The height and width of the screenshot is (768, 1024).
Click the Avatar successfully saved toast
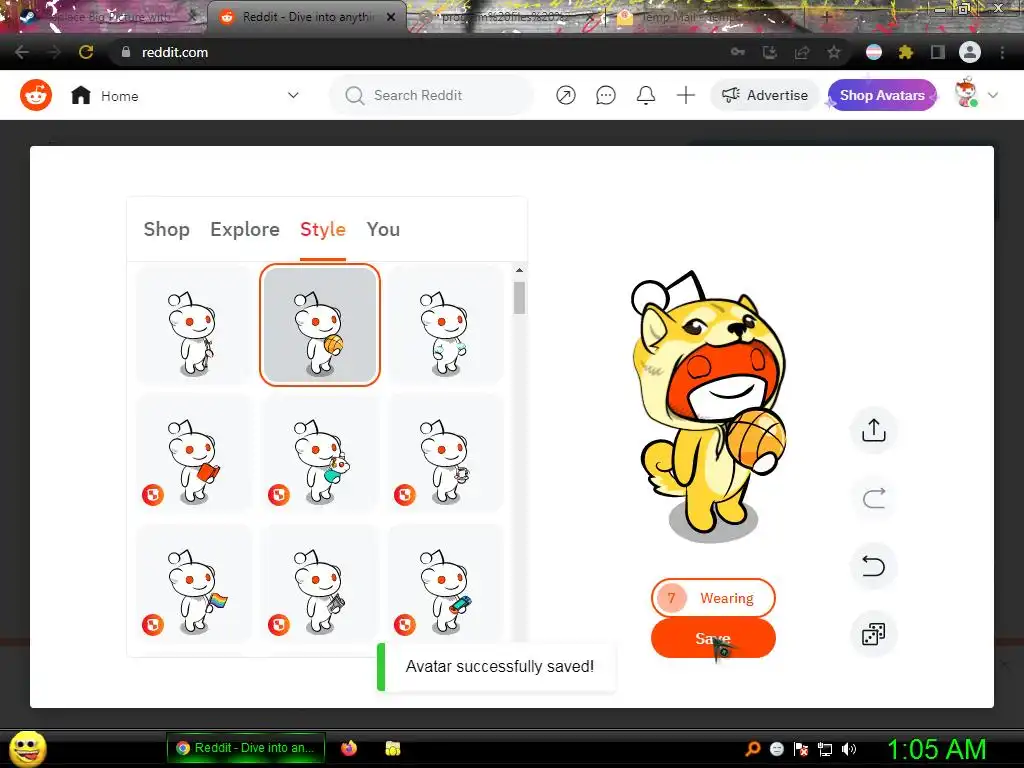pyautogui.click(x=497, y=666)
